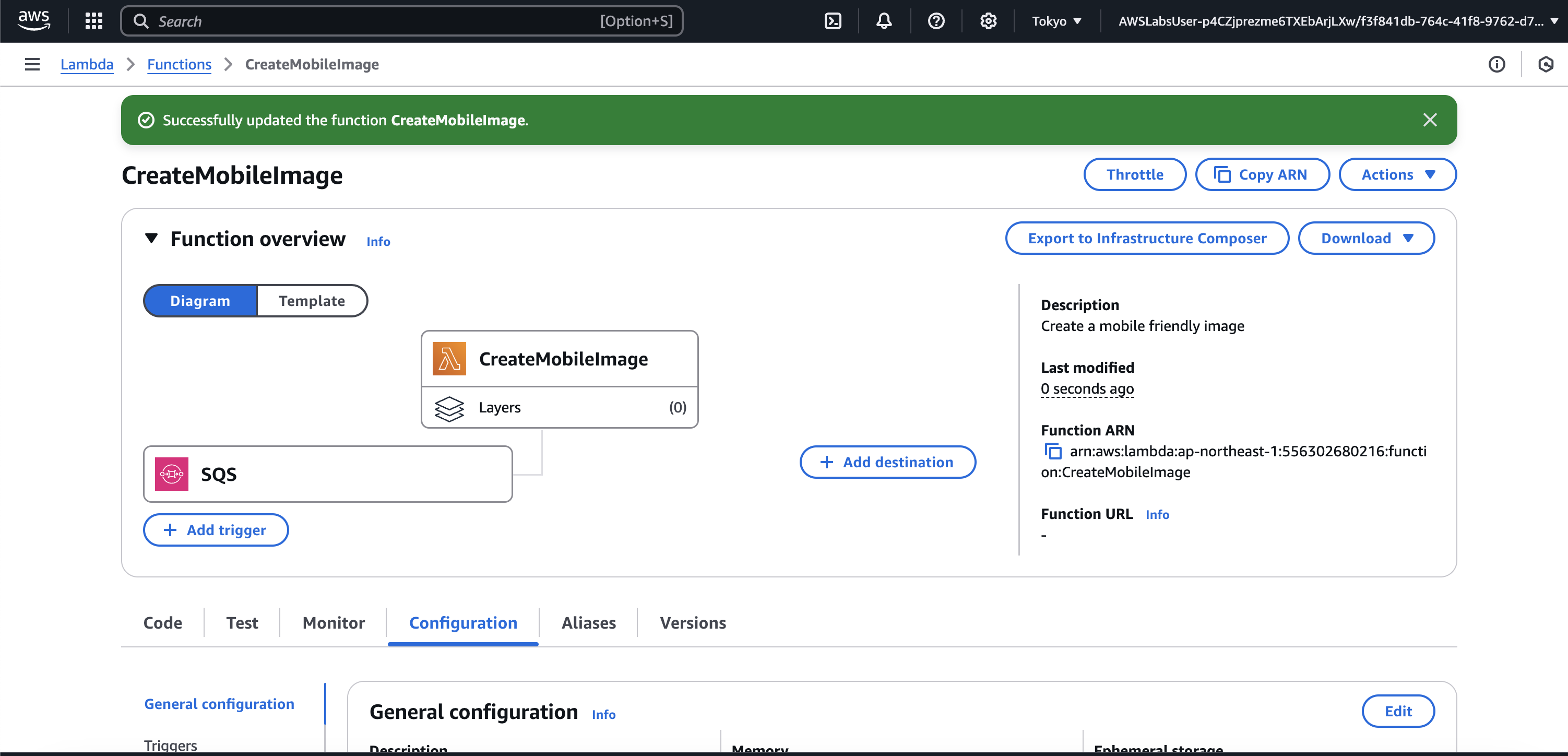Click the AWS search input field
Viewport: 1568px width, 756px height.
tap(377, 21)
